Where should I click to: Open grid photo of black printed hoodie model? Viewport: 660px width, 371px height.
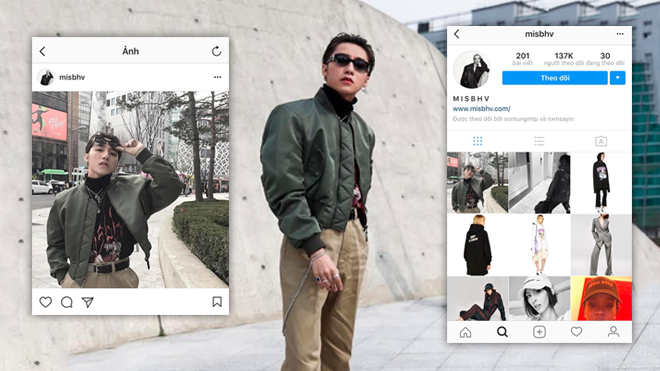(x=601, y=183)
